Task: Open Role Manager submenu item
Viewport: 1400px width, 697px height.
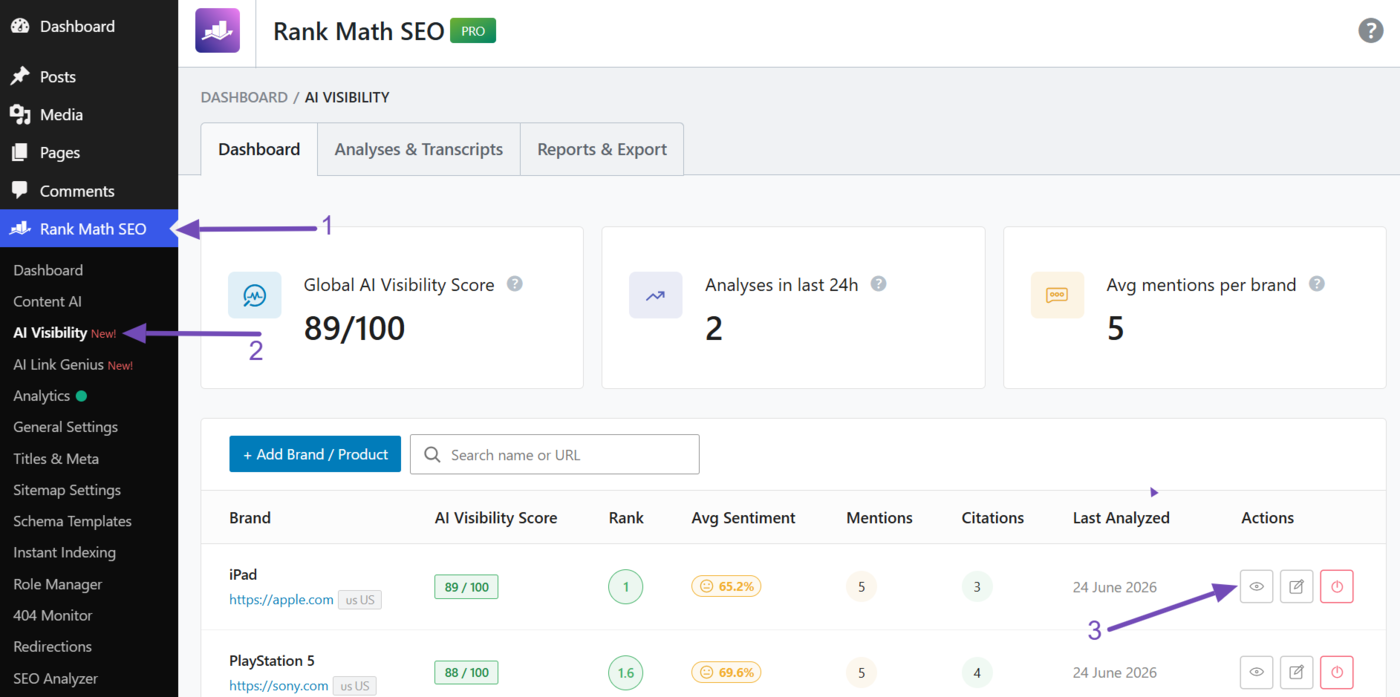Action: [58, 584]
